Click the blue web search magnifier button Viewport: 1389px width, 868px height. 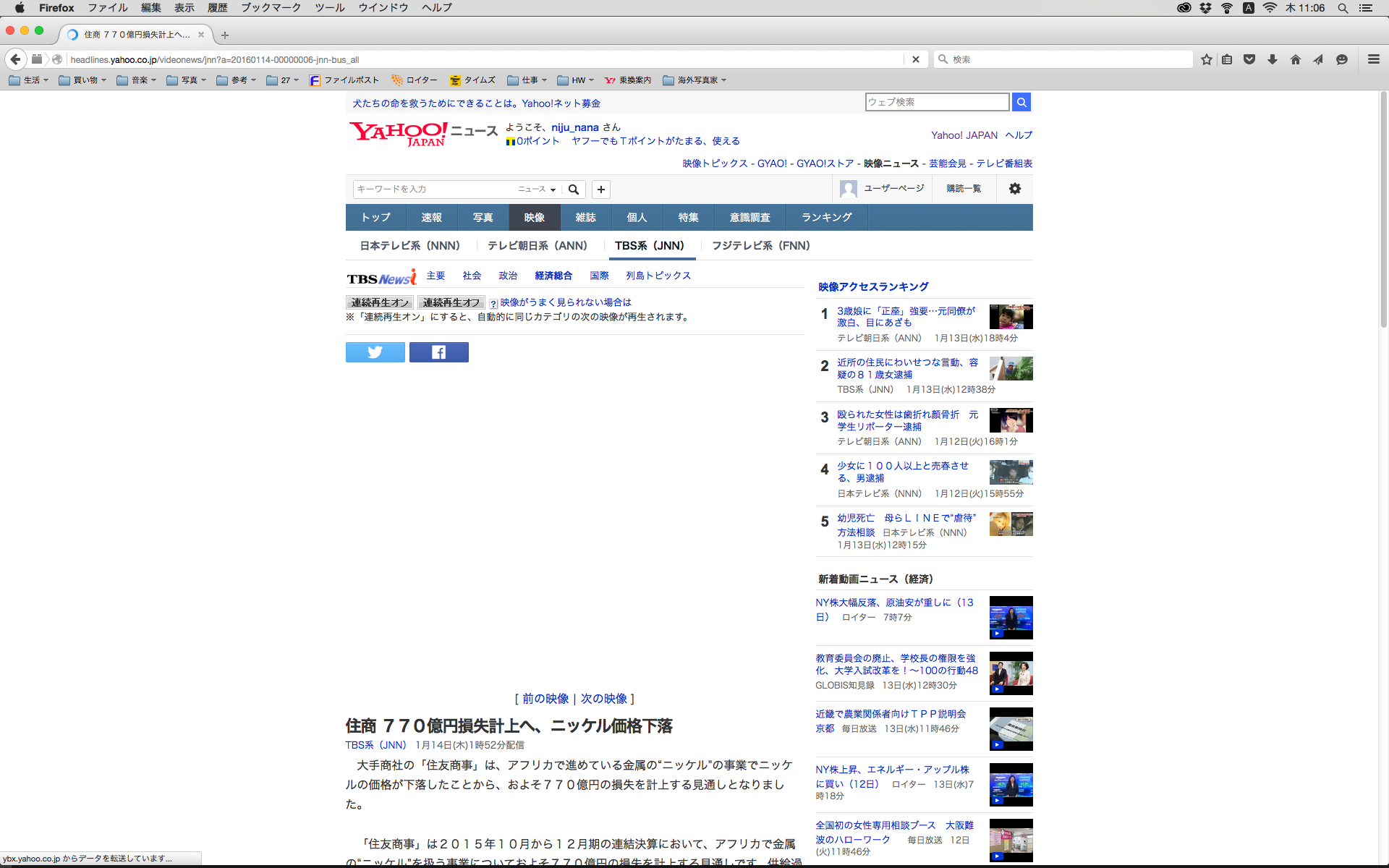point(1021,102)
